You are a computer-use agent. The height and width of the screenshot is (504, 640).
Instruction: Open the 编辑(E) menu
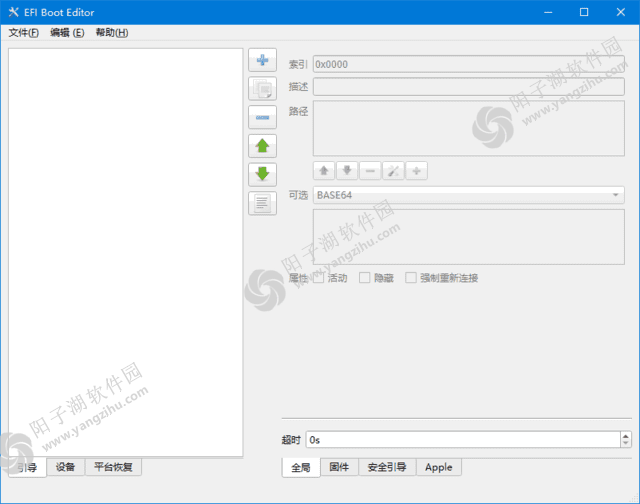(67, 33)
